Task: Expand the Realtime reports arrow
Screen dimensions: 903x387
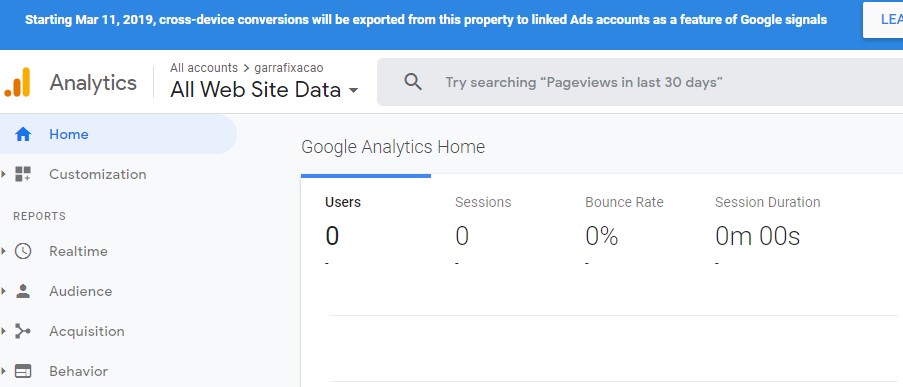Action: click(x=3, y=251)
